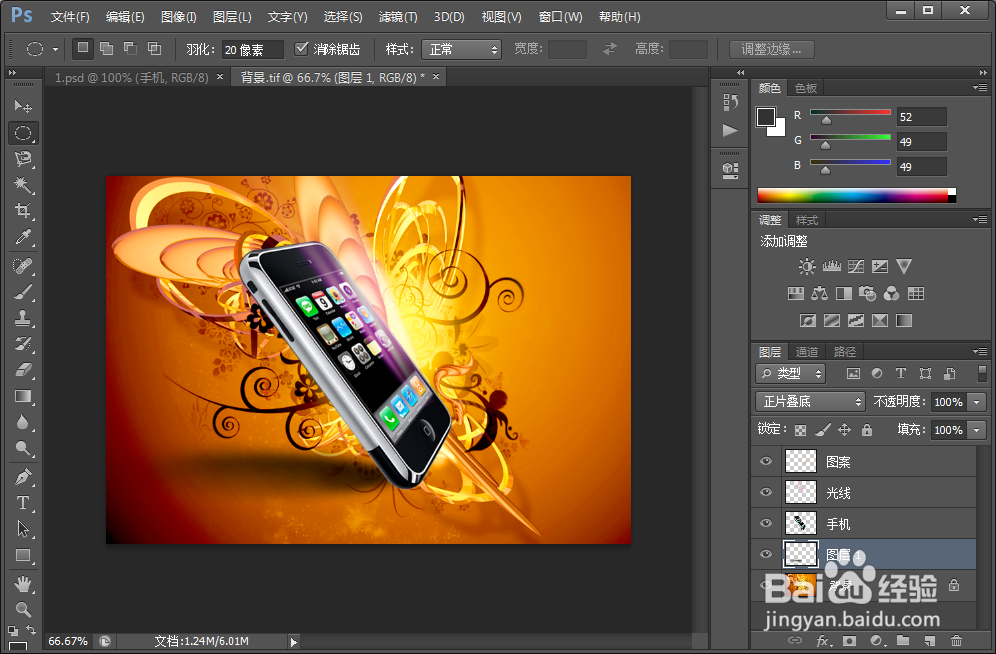Expand the status bar info arrow
The height and width of the screenshot is (654, 996).
click(x=293, y=642)
